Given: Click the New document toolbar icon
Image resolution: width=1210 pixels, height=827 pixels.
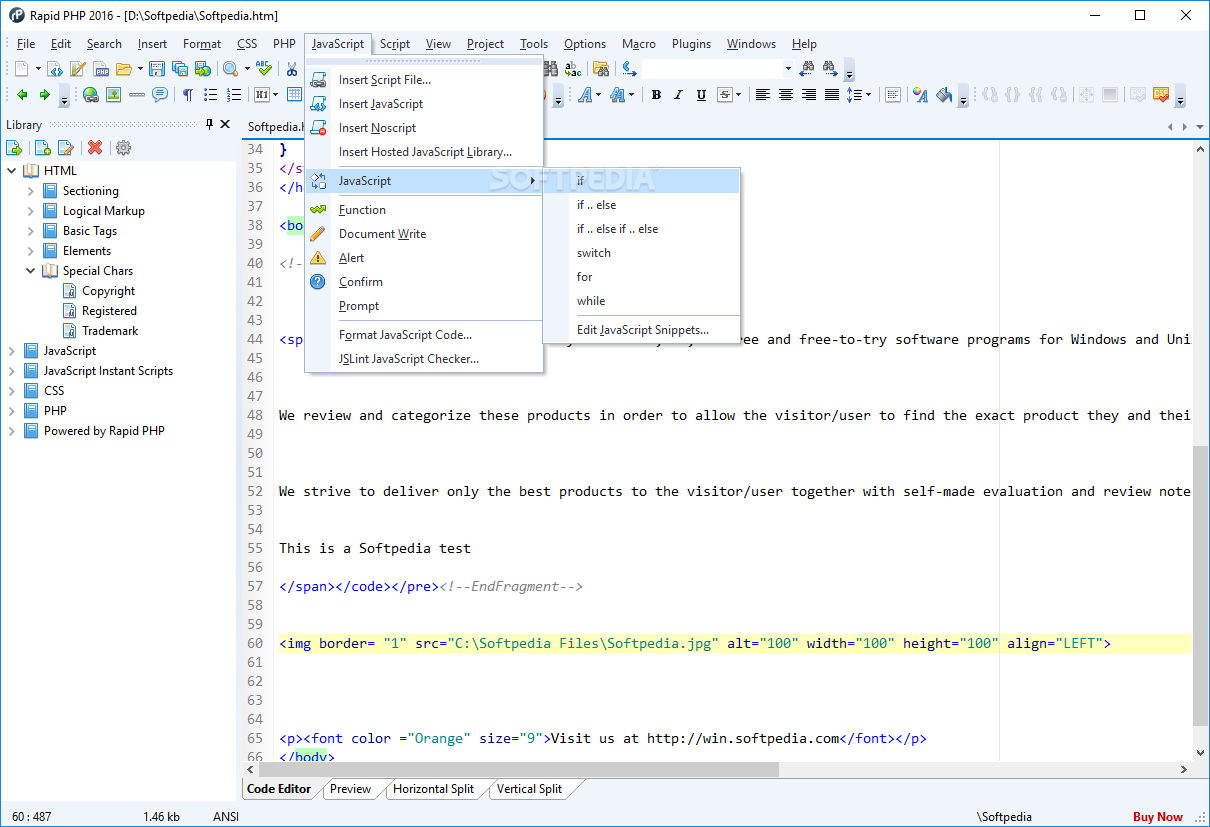Looking at the screenshot, I should 23,69.
